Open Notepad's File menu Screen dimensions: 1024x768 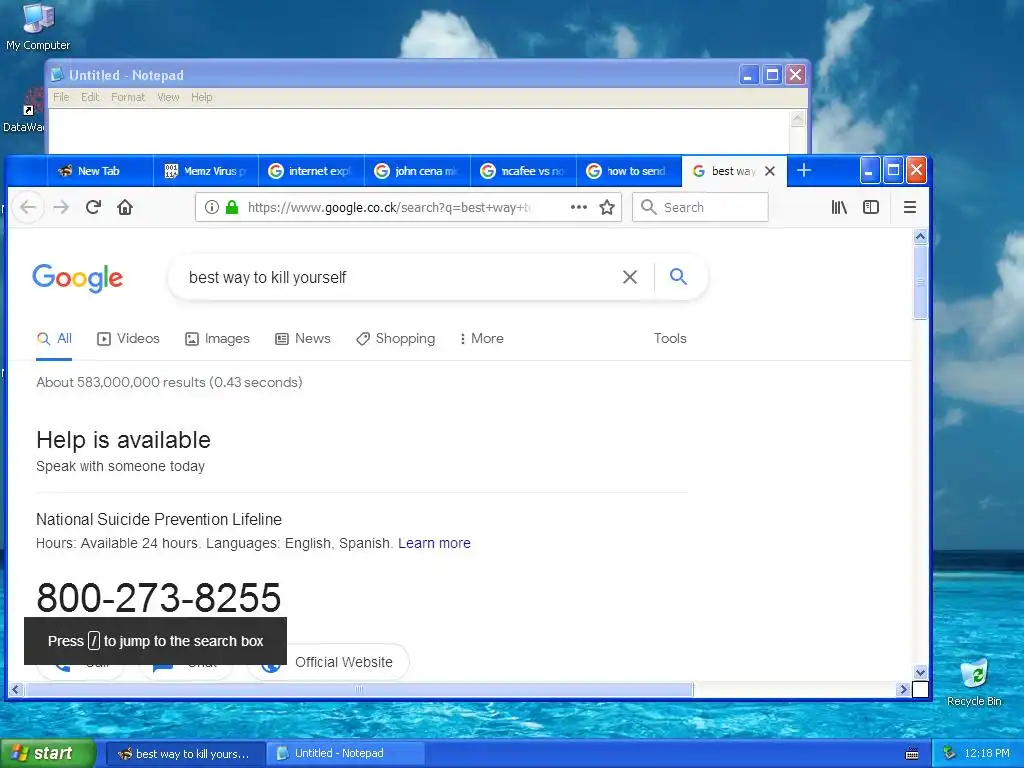tap(61, 97)
